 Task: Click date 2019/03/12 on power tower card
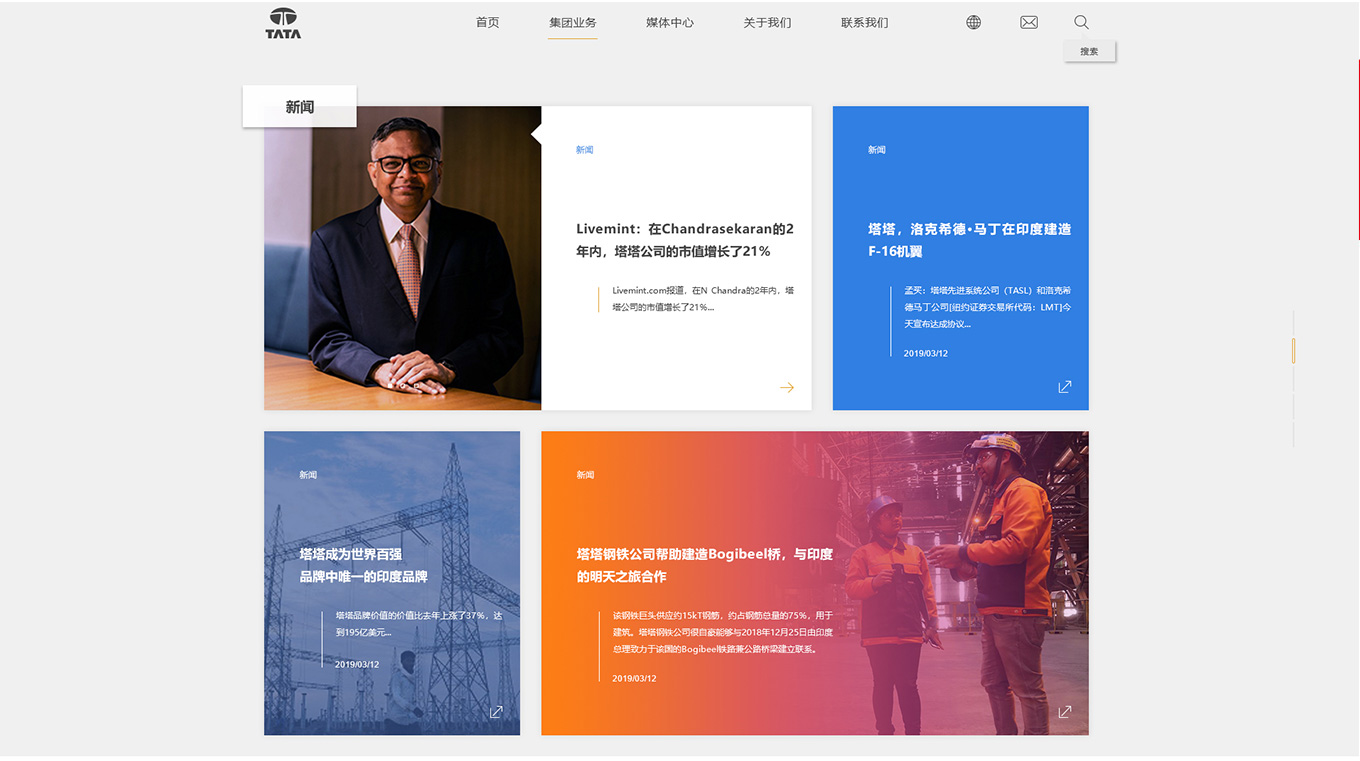tap(357, 664)
